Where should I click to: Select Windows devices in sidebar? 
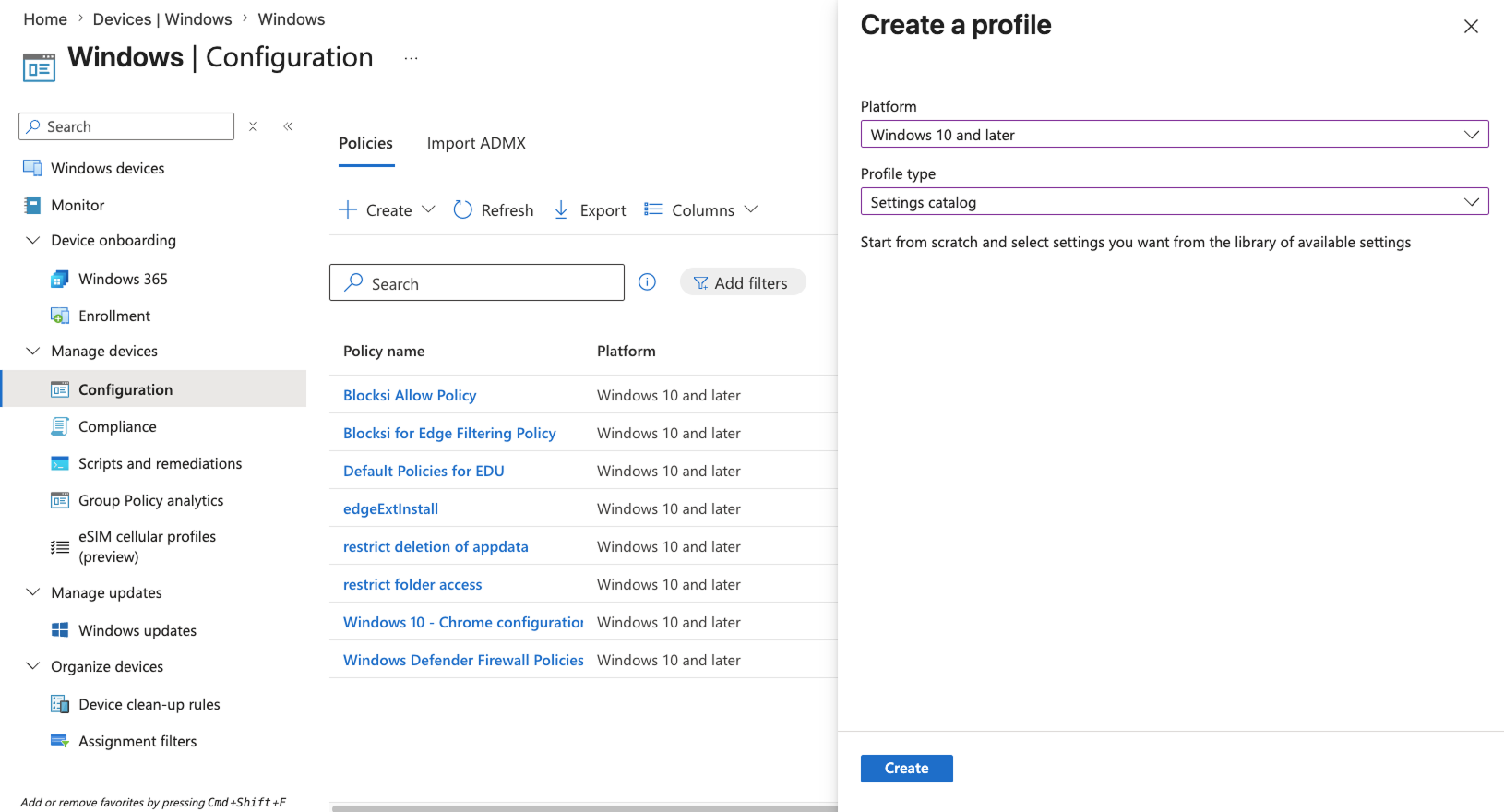[x=108, y=168]
